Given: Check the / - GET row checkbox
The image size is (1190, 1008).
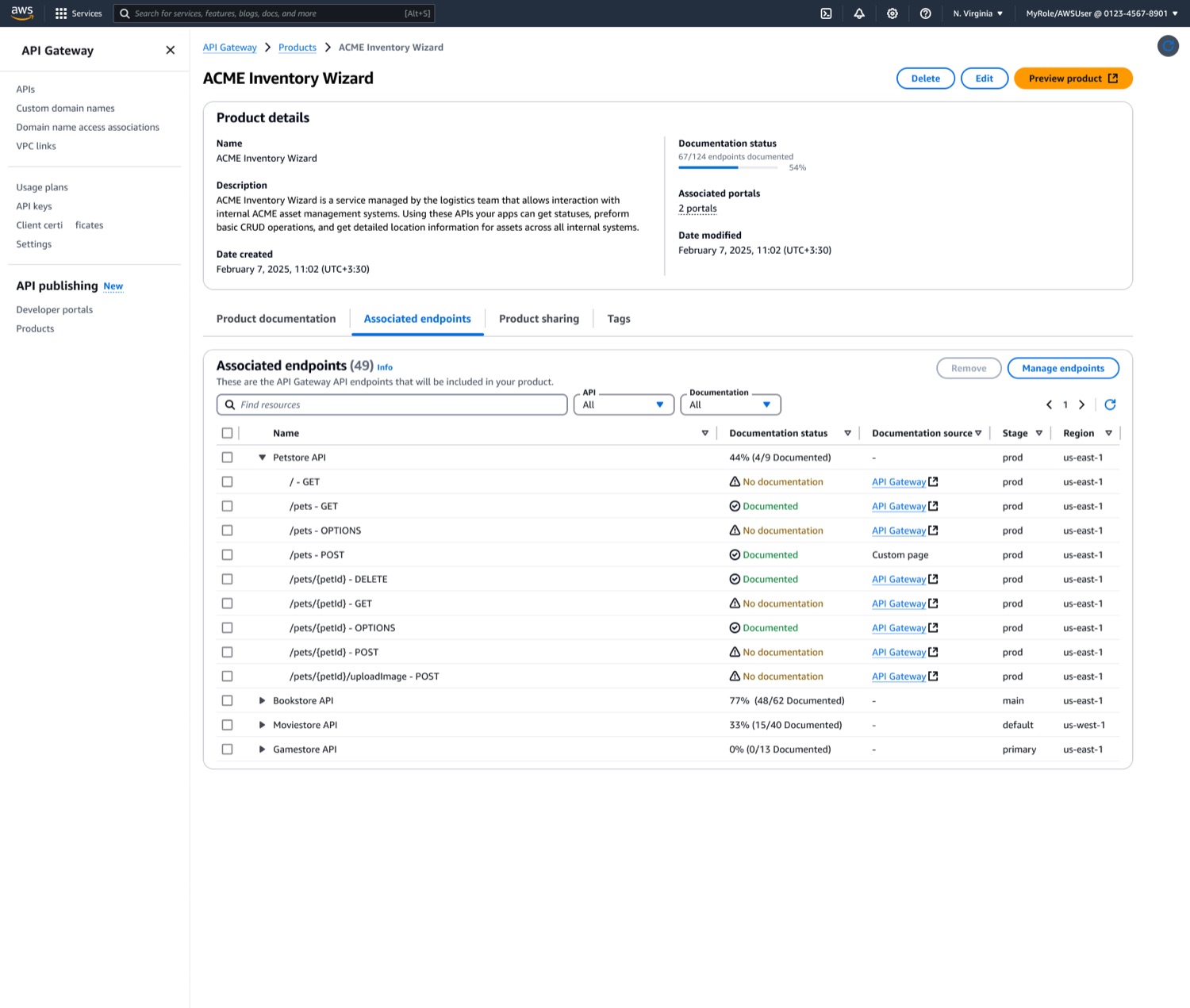Looking at the screenshot, I should pyautogui.click(x=227, y=481).
